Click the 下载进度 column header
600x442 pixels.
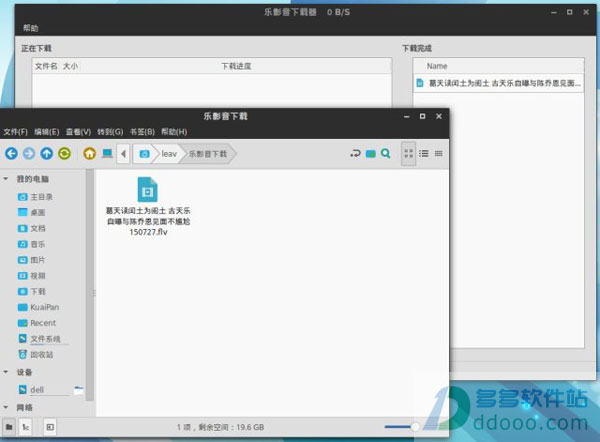[x=236, y=66]
